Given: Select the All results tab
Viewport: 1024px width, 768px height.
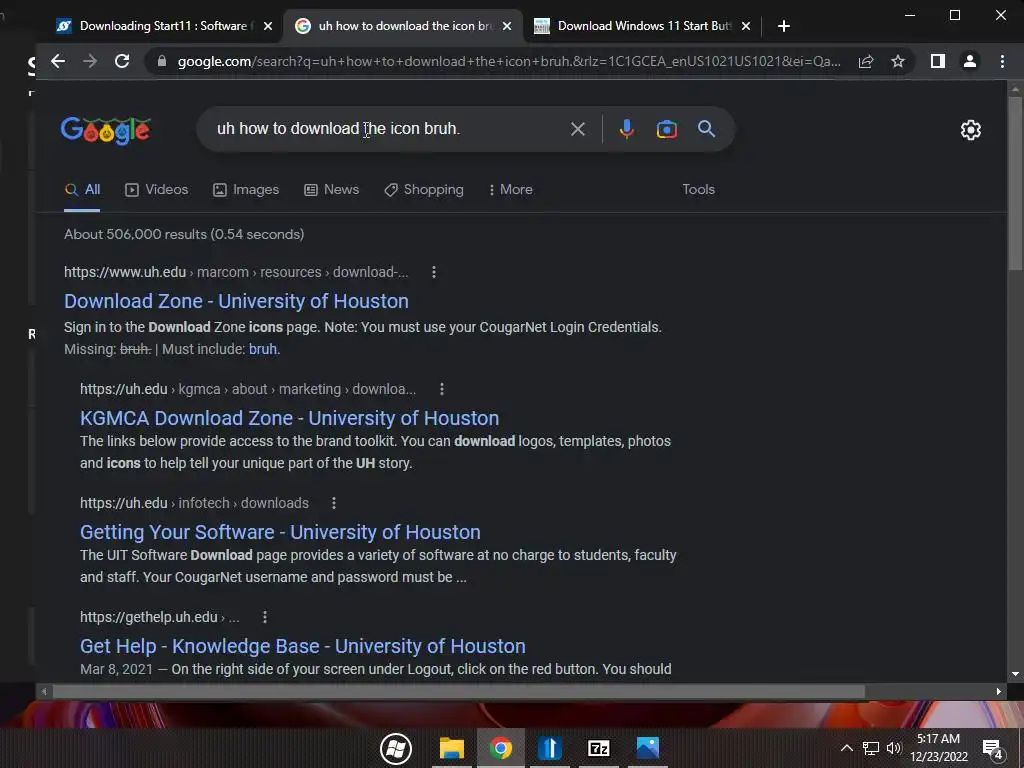Looking at the screenshot, I should [82, 190].
